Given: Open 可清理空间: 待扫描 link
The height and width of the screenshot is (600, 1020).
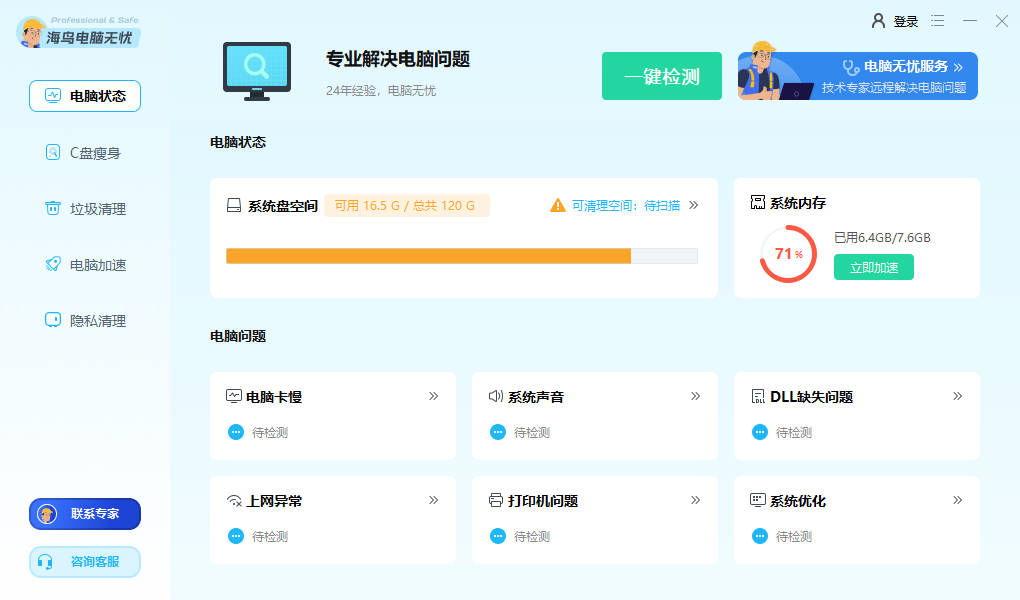Looking at the screenshot, I should 625,206.
